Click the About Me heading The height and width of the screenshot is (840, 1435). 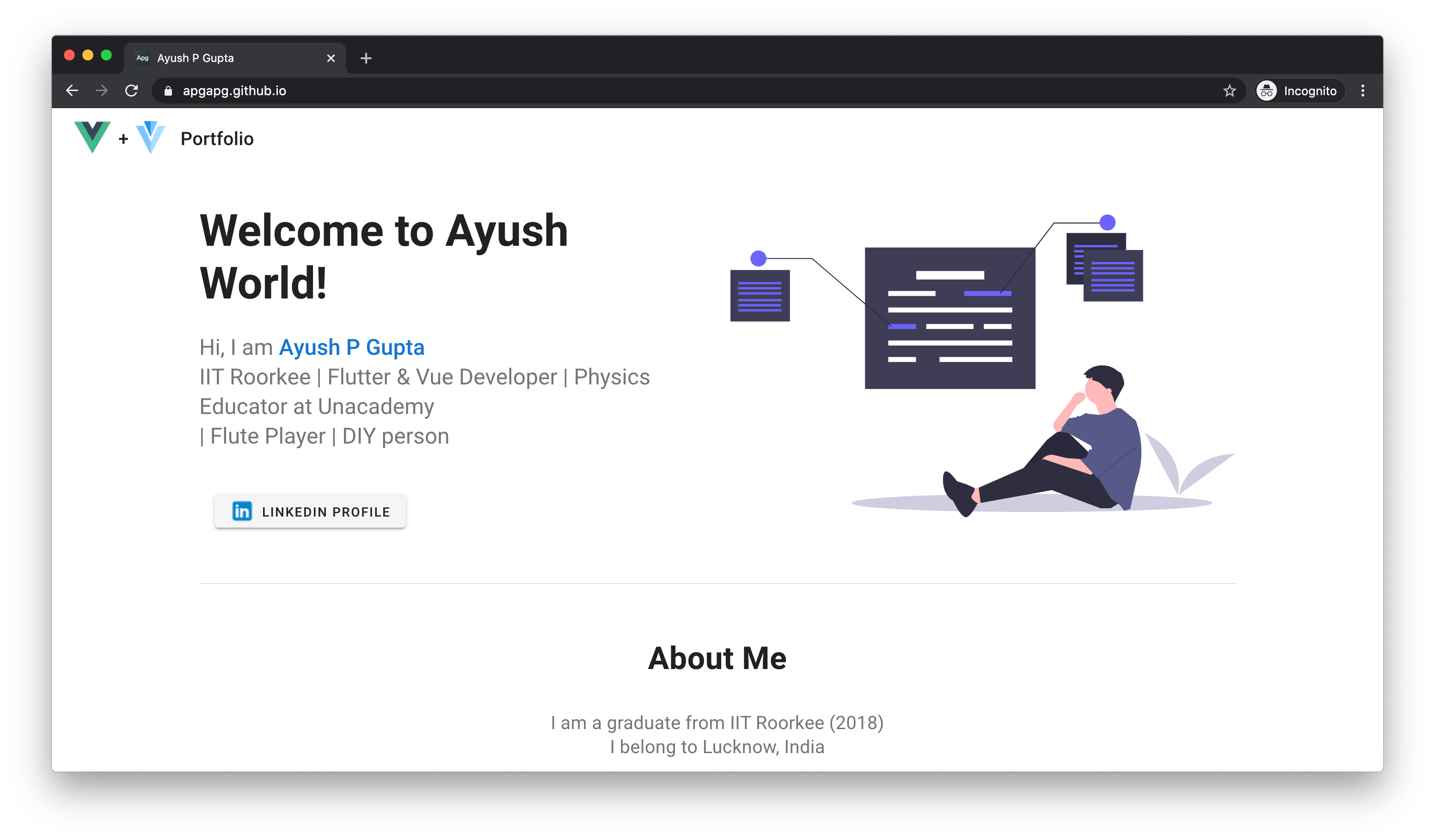(x=717, y=658)
